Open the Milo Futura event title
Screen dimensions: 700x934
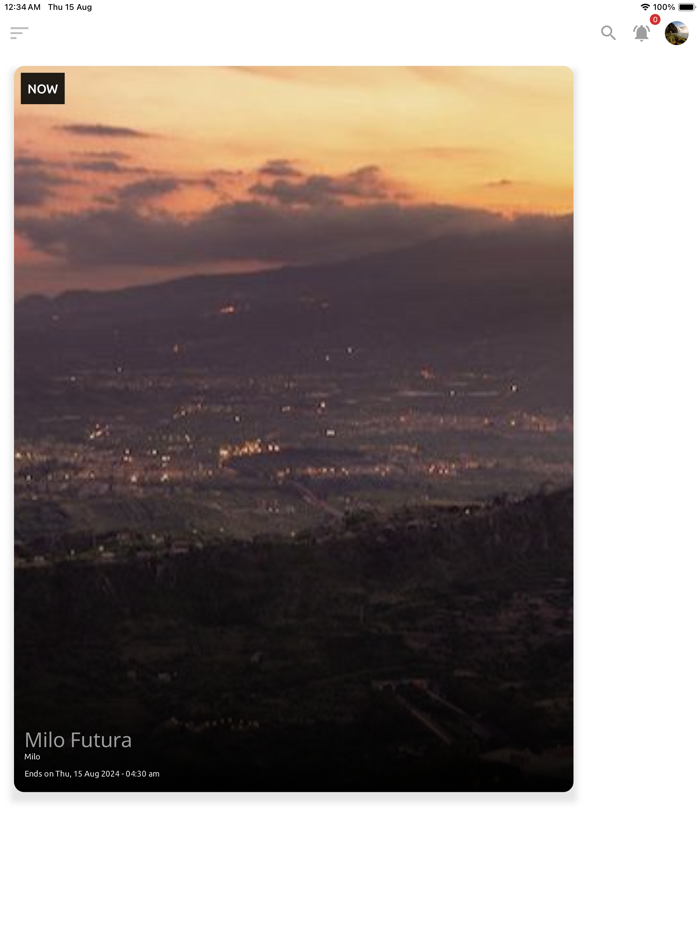point(78,740)
